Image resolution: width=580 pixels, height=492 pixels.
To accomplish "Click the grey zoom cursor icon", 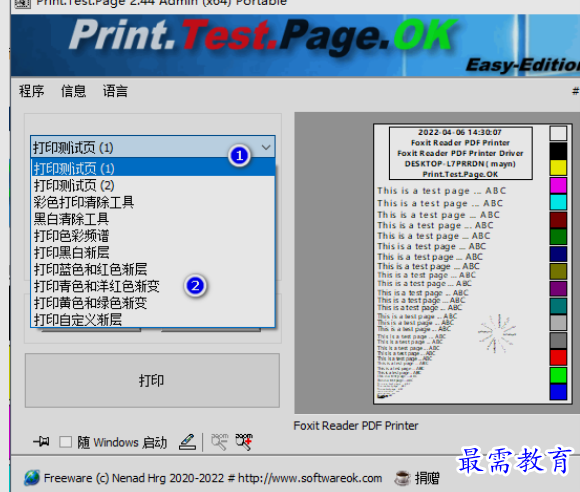I will [x=219, y=442].
